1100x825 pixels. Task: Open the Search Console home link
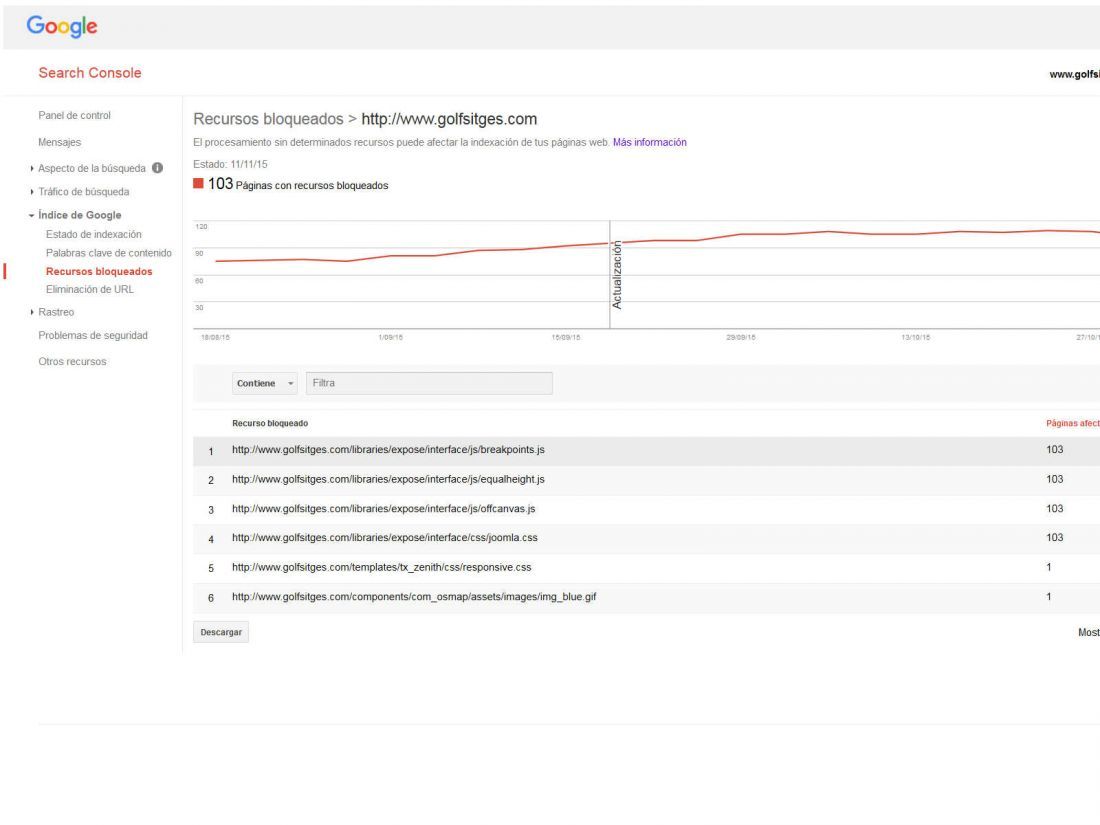pos(90,73)
